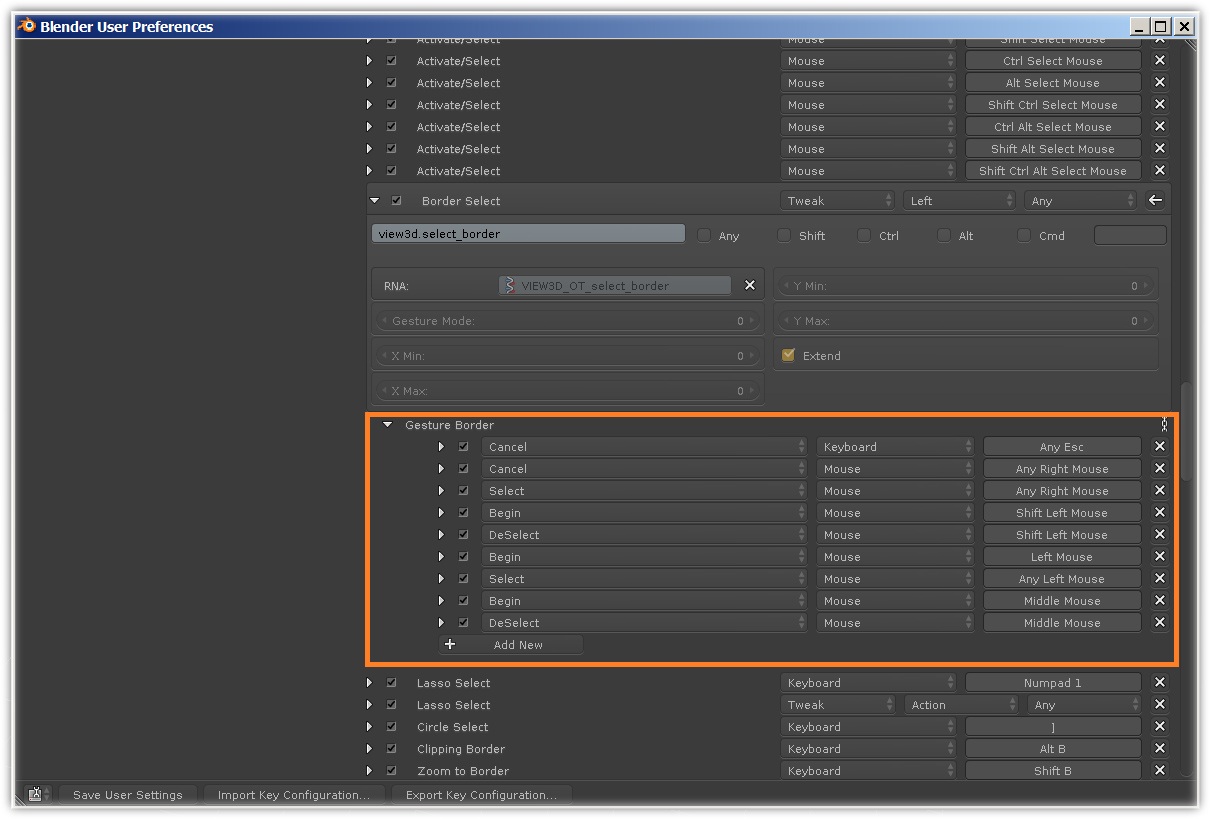Screen dimensions: 1210x819
Task: Remove the Circle Select keymap entry
Action: pyautogui.click(x=1159, y=726)
